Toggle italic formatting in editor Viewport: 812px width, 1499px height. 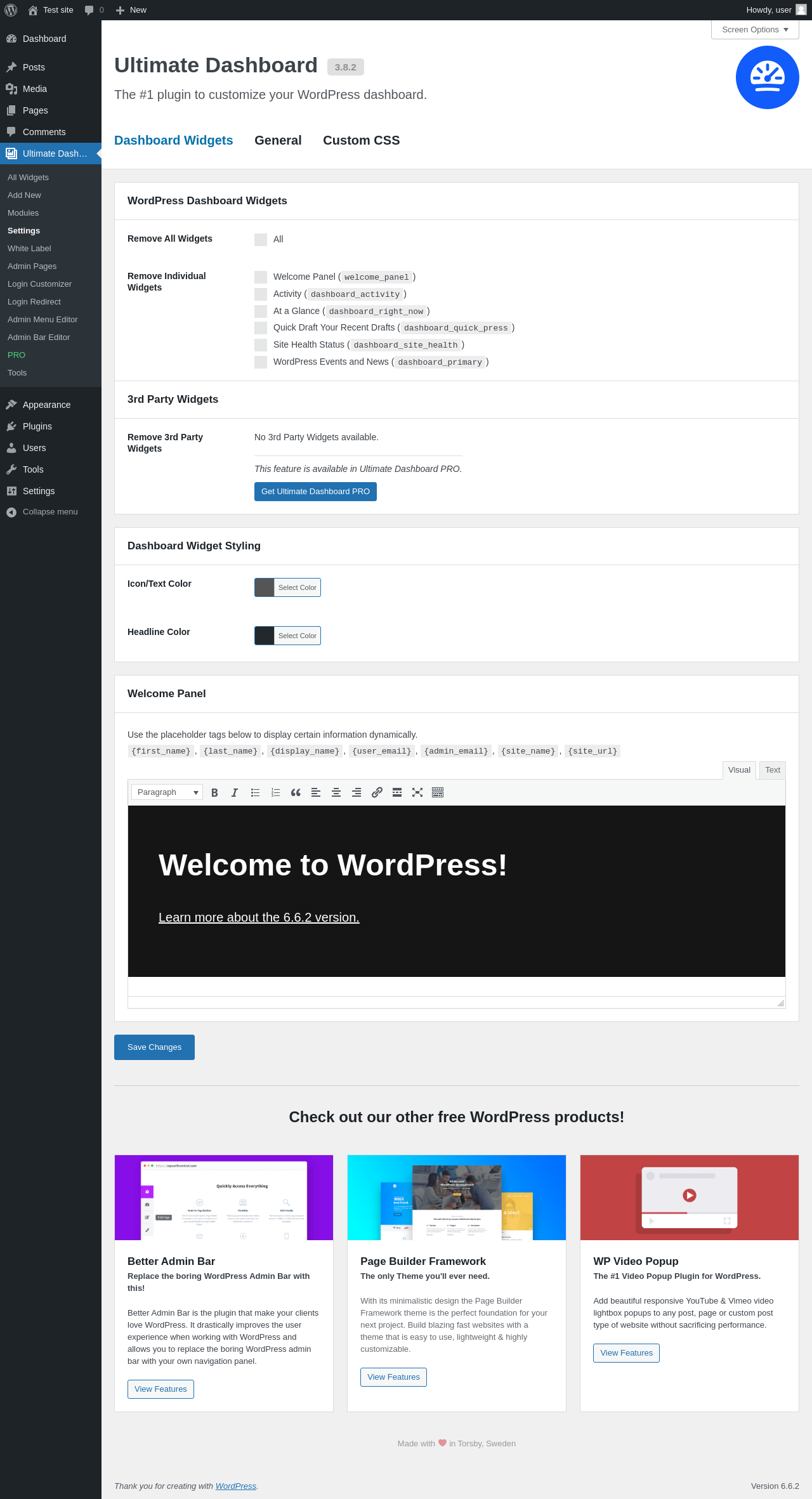click(x=235, y=792)
